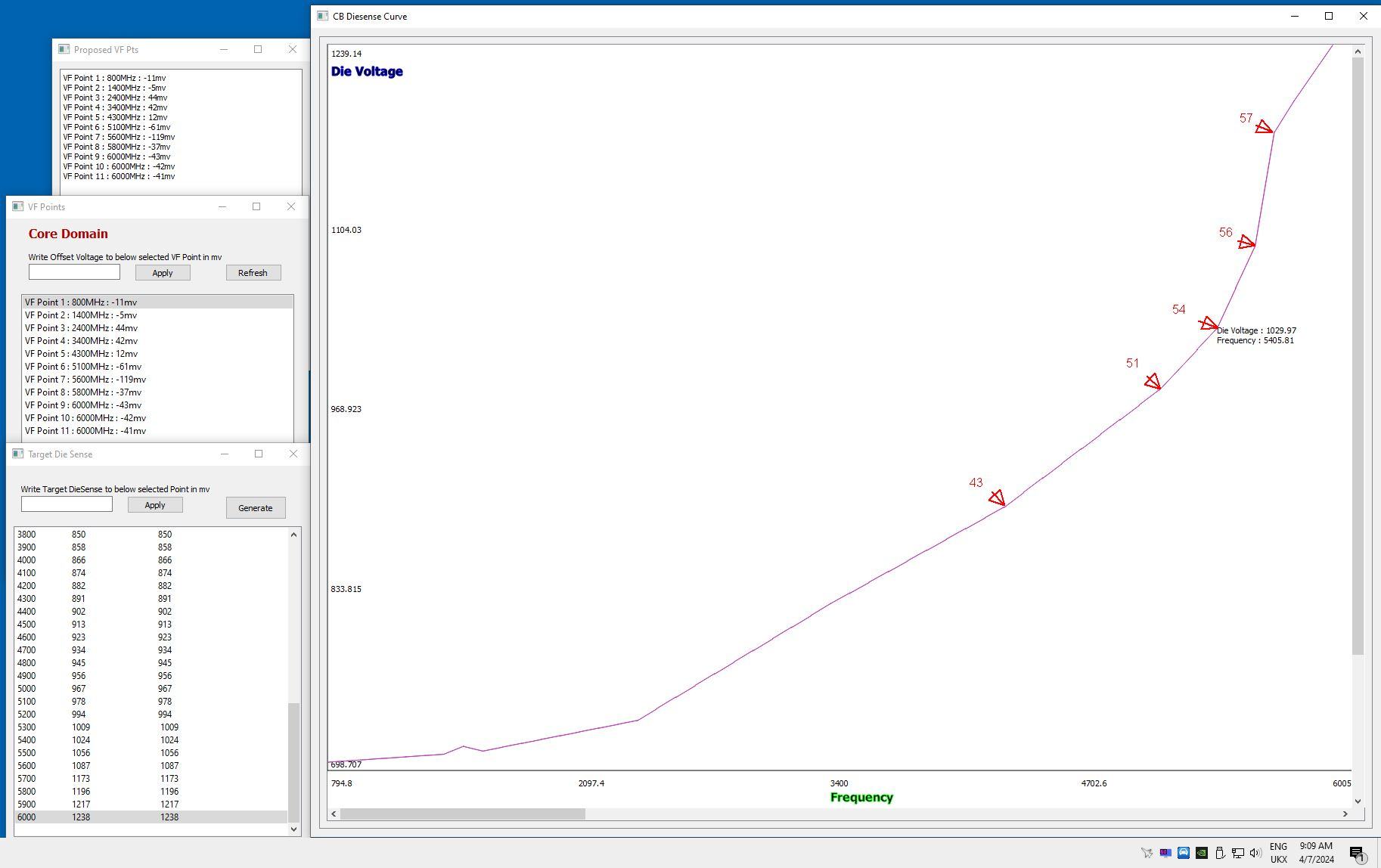This screenshot has height=868, width=1381.
Task: Select VF Point 9 : 6000MHz in Core Domain list
Action: click(x=157, y=405)
